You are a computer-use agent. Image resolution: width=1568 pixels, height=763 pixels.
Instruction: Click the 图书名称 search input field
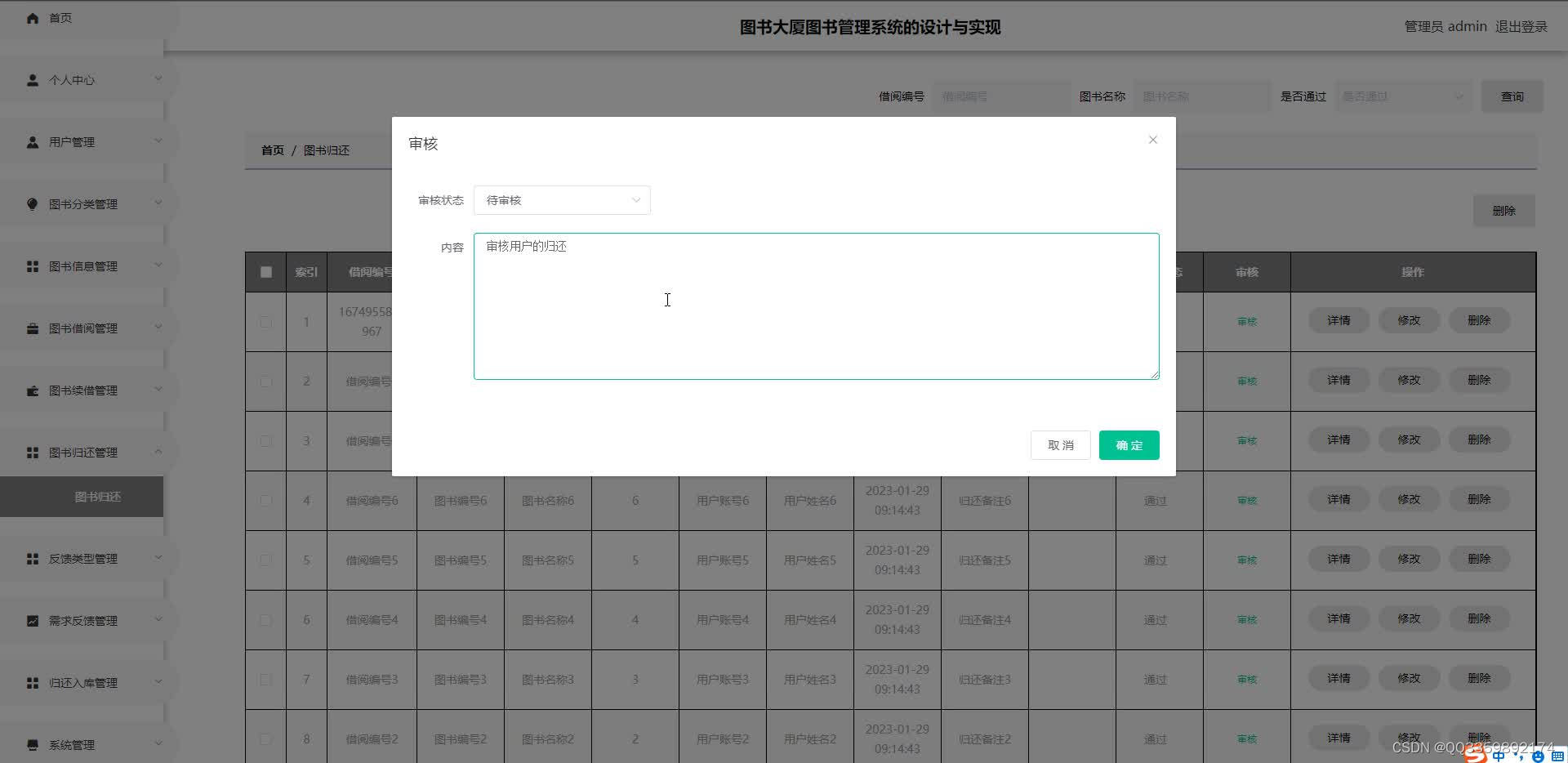coord(1202,96)
